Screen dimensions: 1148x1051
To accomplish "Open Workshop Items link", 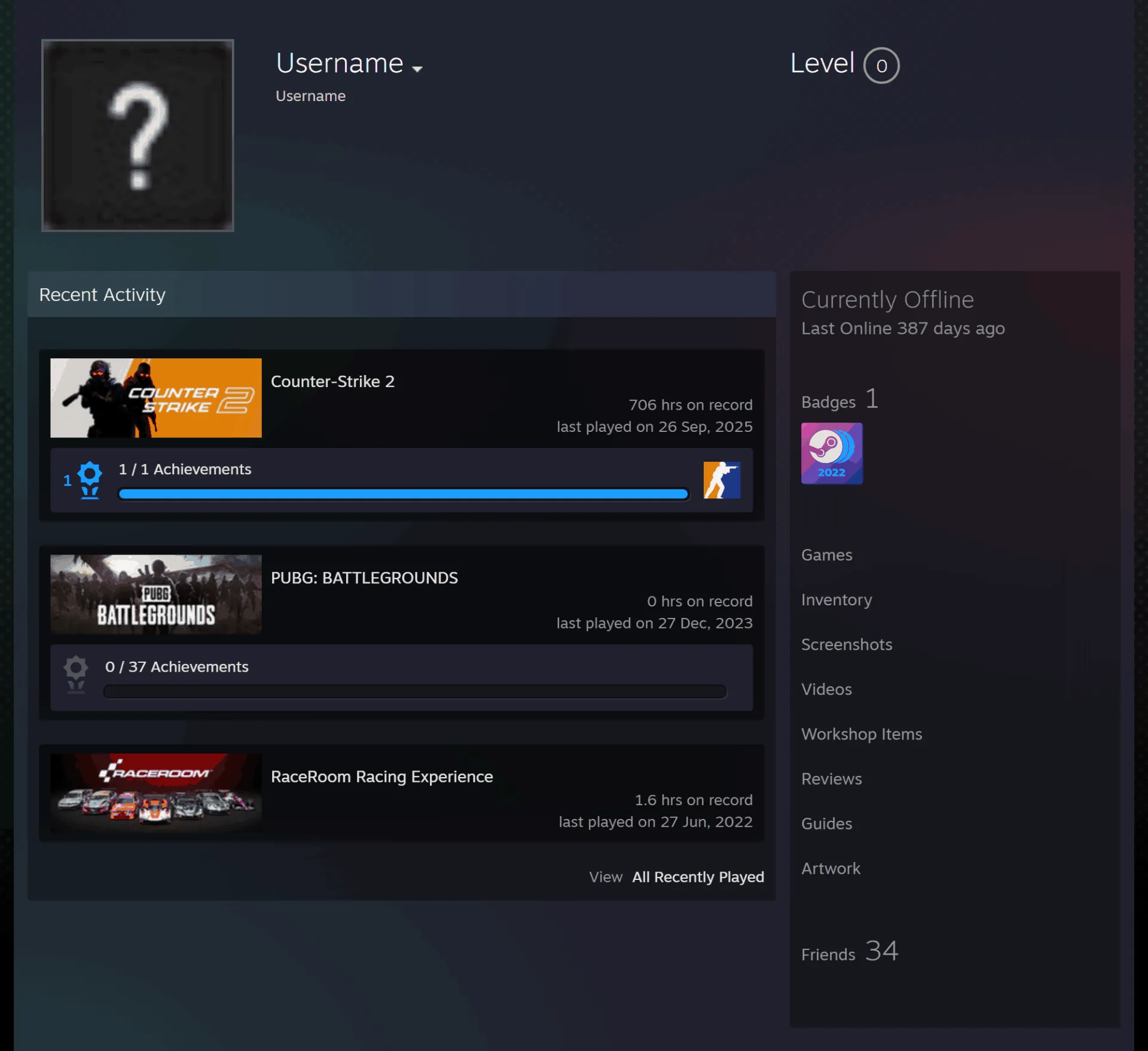I will point(862,734).
